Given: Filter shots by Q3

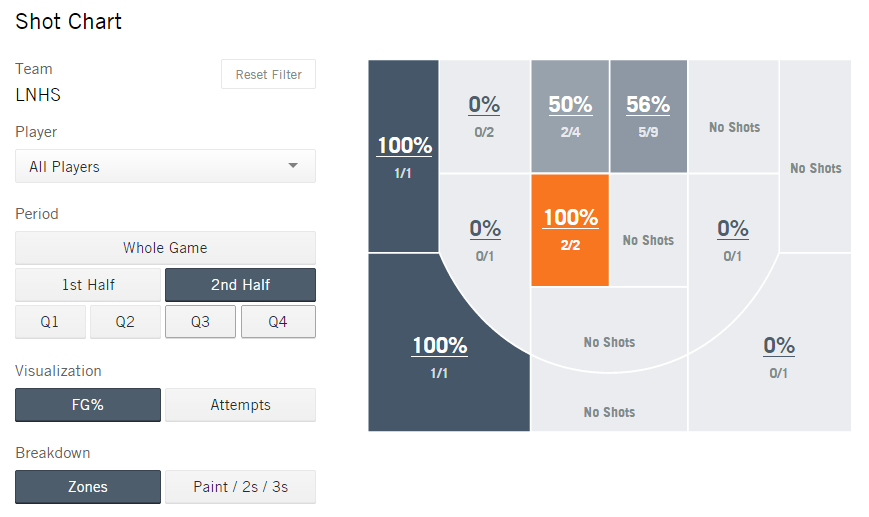Looking at the screenshot, I should click(200, 322).
